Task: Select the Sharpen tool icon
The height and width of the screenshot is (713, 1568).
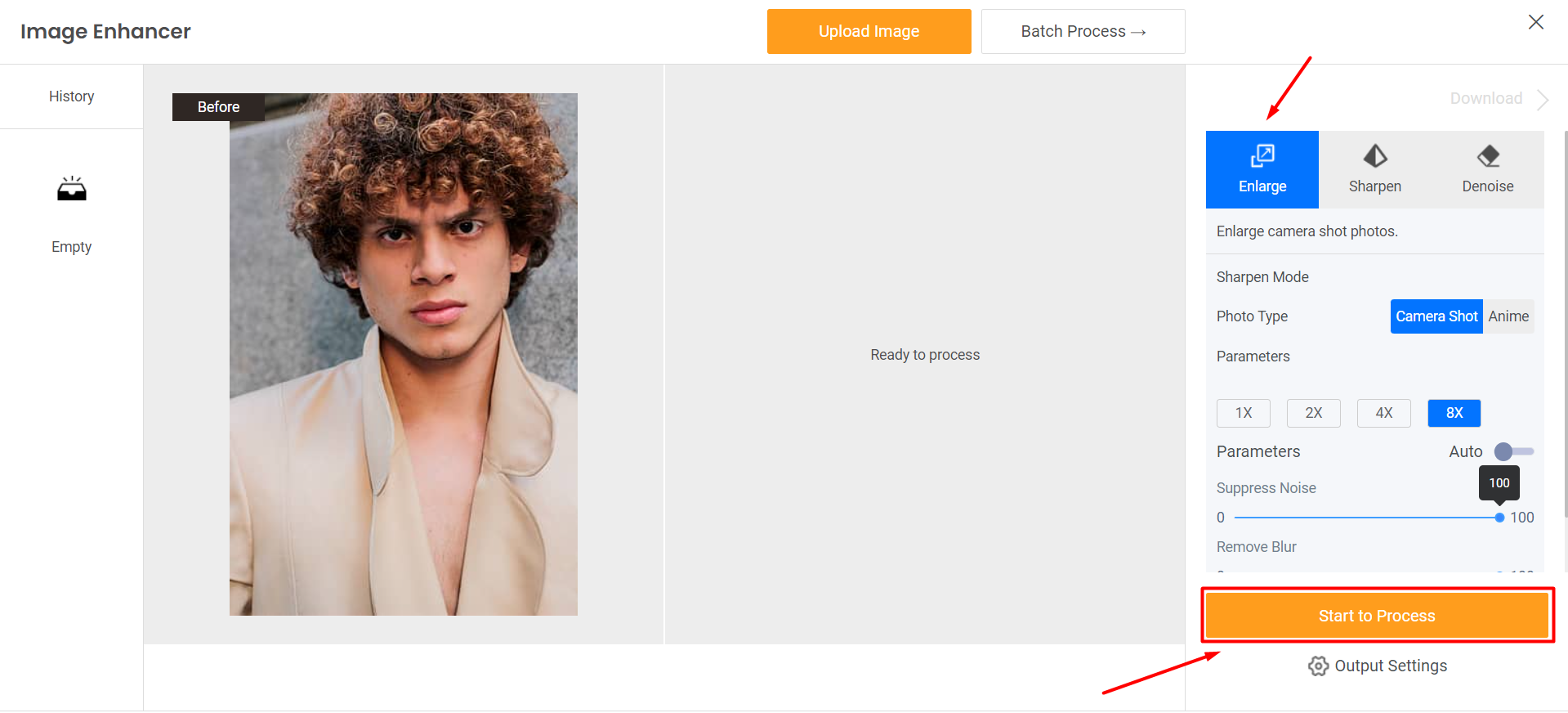Action: tap(1375, 156)
